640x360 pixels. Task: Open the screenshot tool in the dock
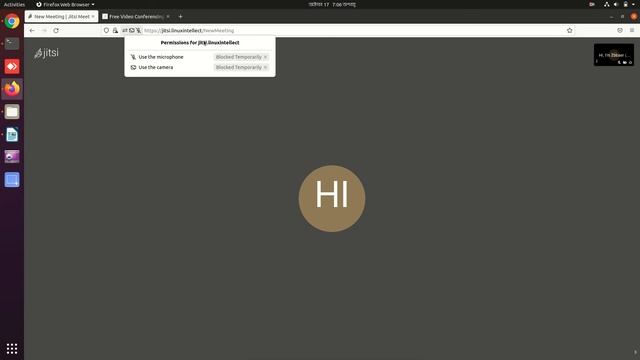click(x=12, y=157)
